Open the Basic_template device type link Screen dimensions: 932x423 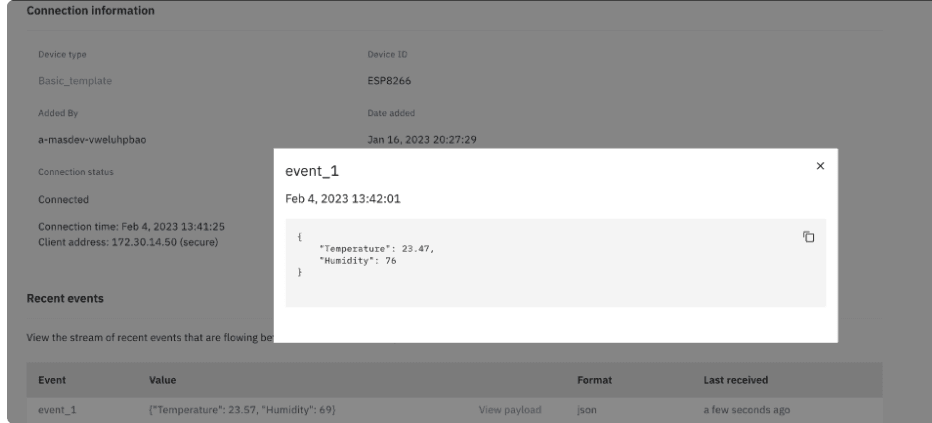(75, 81)
